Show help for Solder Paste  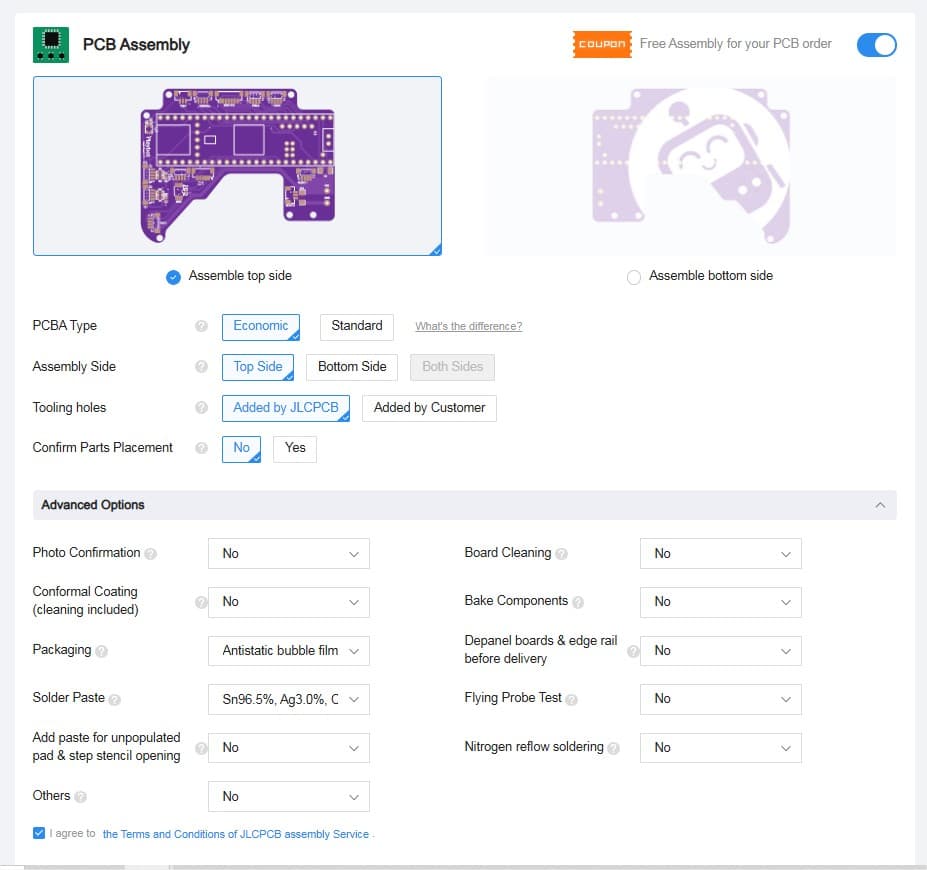pos(115,700)
